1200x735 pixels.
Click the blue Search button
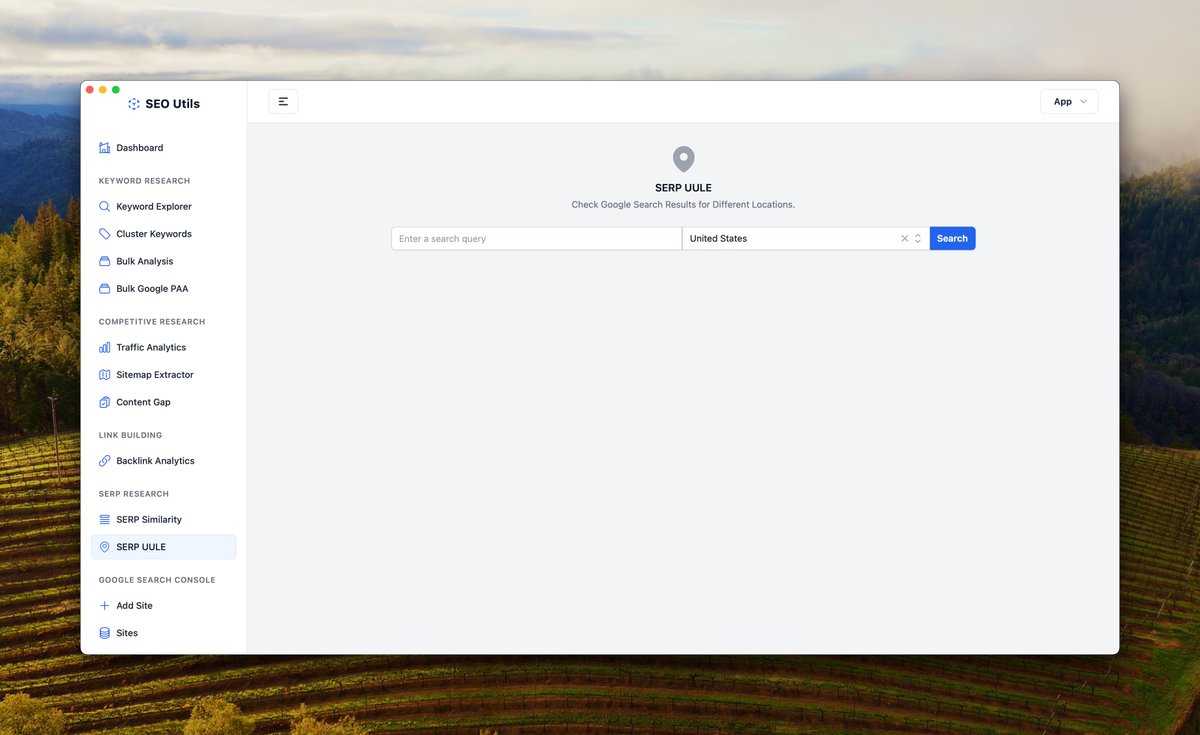point(952,239)
